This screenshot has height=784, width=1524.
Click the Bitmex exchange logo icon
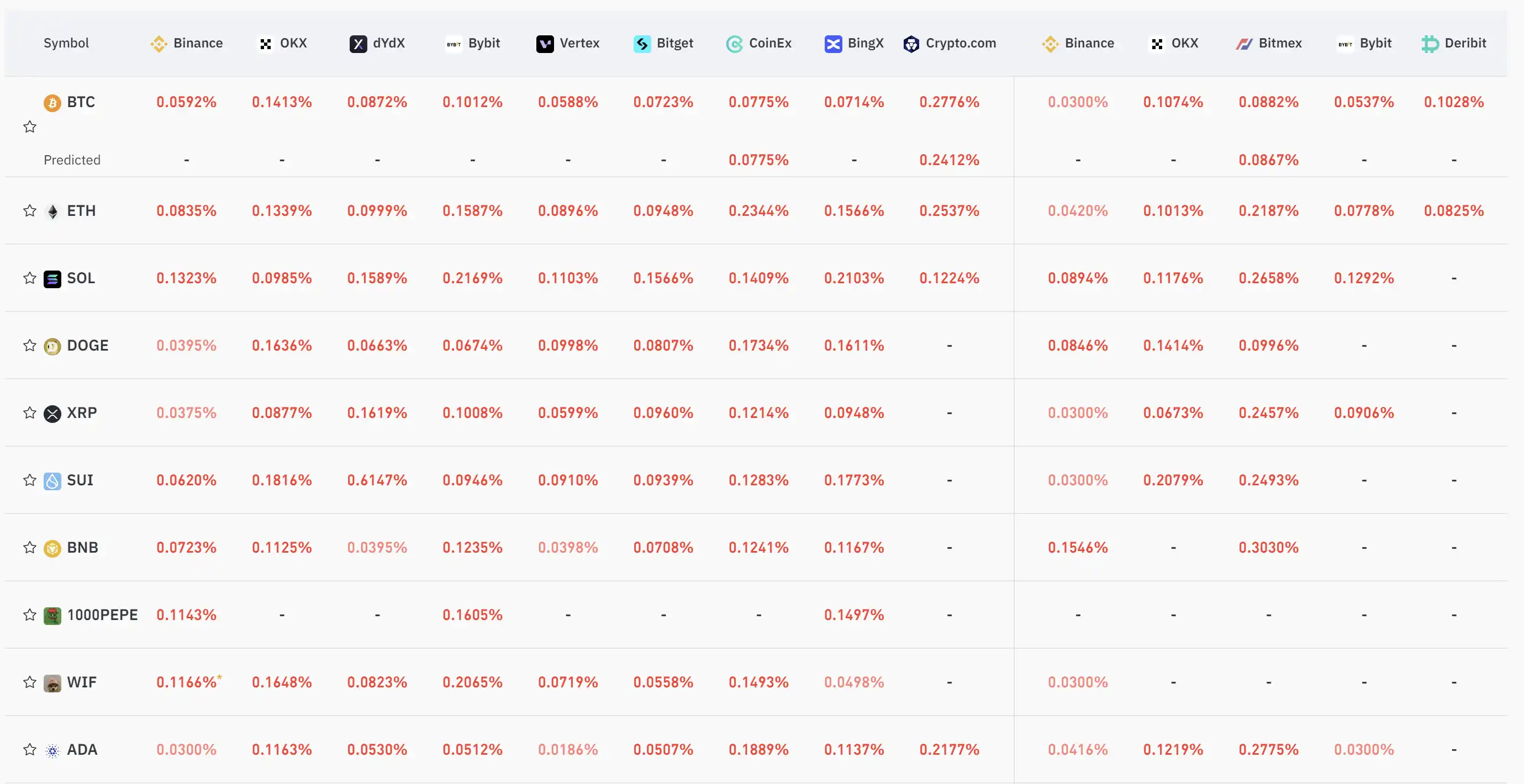click(x=1243, y=44)
